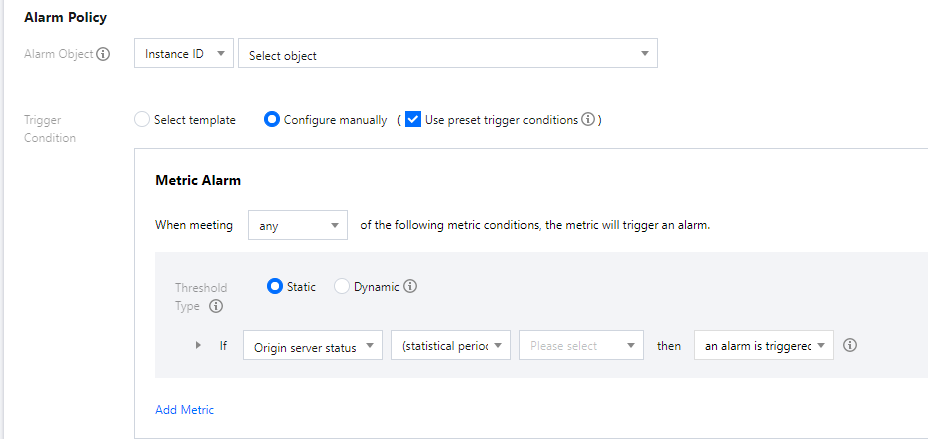
Task: Choose the Configure manually radio option
Action: (271, 120)
